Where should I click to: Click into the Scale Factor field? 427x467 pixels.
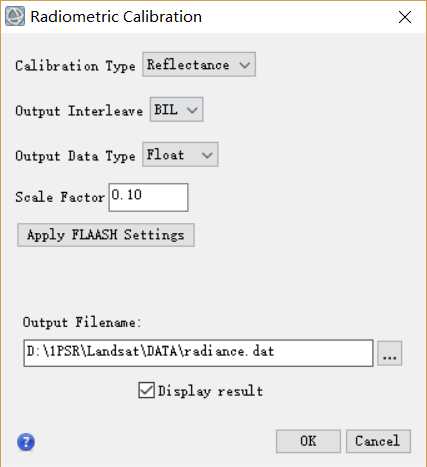point(148,197)
